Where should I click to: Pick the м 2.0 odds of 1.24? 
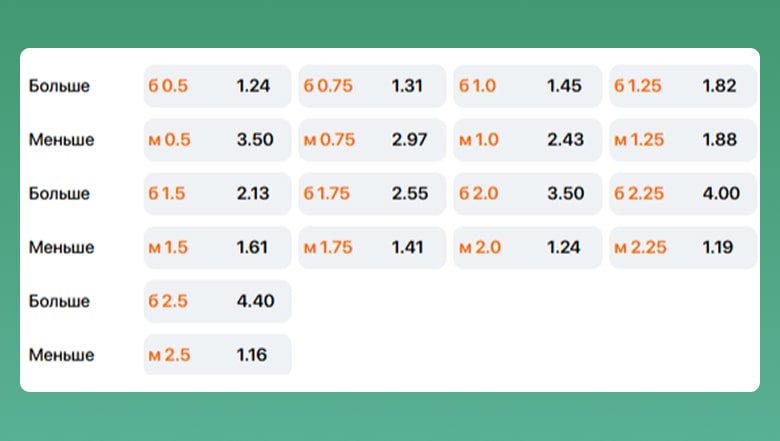click(527, 248)
